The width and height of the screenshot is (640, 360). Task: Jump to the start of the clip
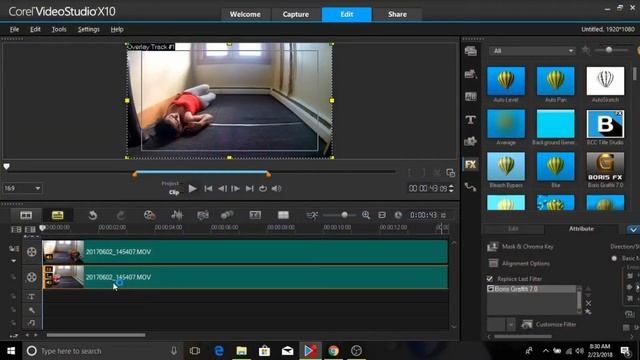(x=208, y=189)
